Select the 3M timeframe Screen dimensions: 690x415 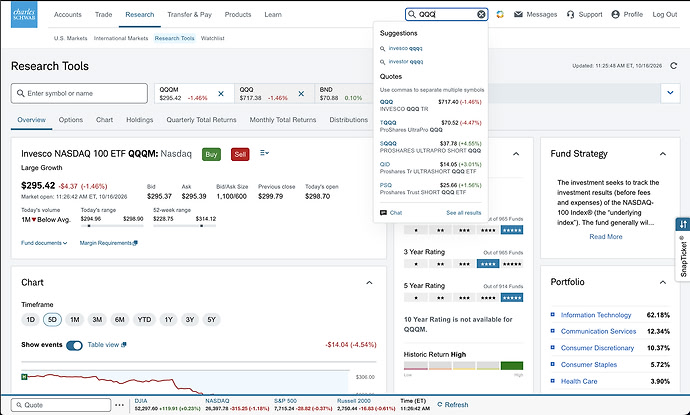click(x=97, y=320)
